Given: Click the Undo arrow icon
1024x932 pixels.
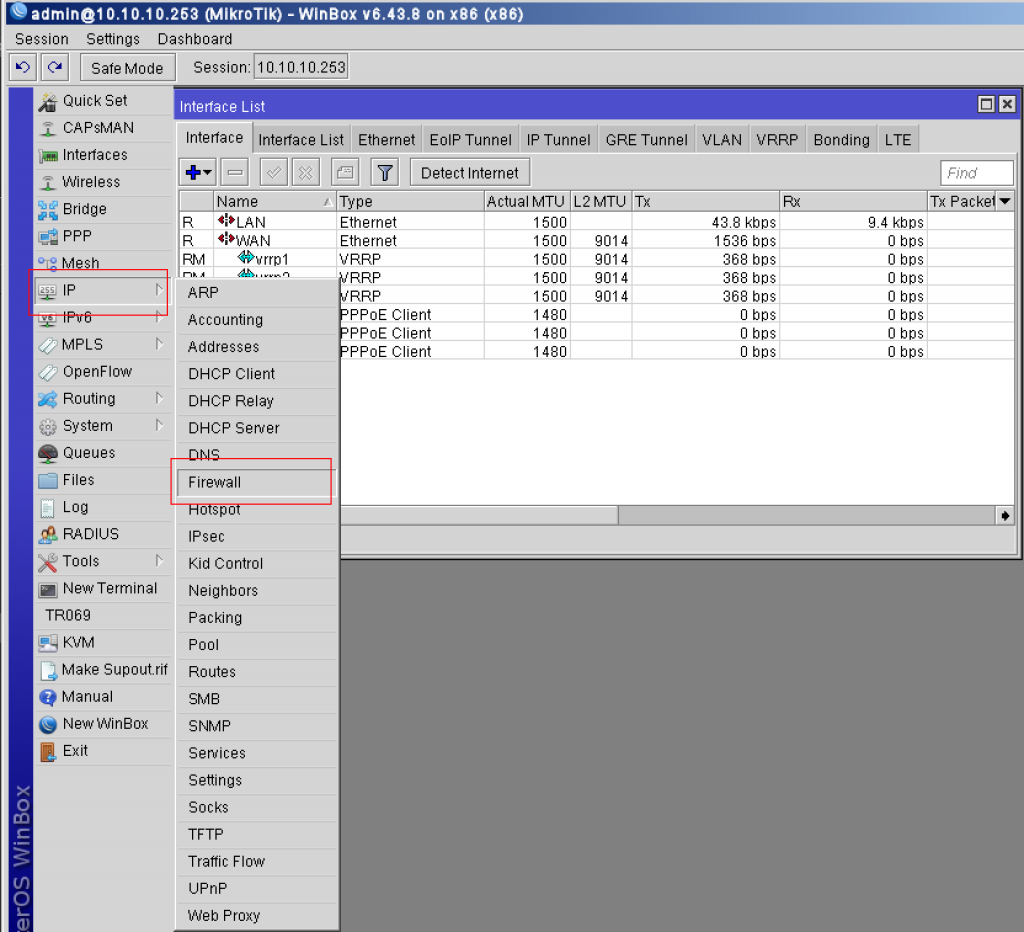Looking at the screenshot, I should coord(23,67).
